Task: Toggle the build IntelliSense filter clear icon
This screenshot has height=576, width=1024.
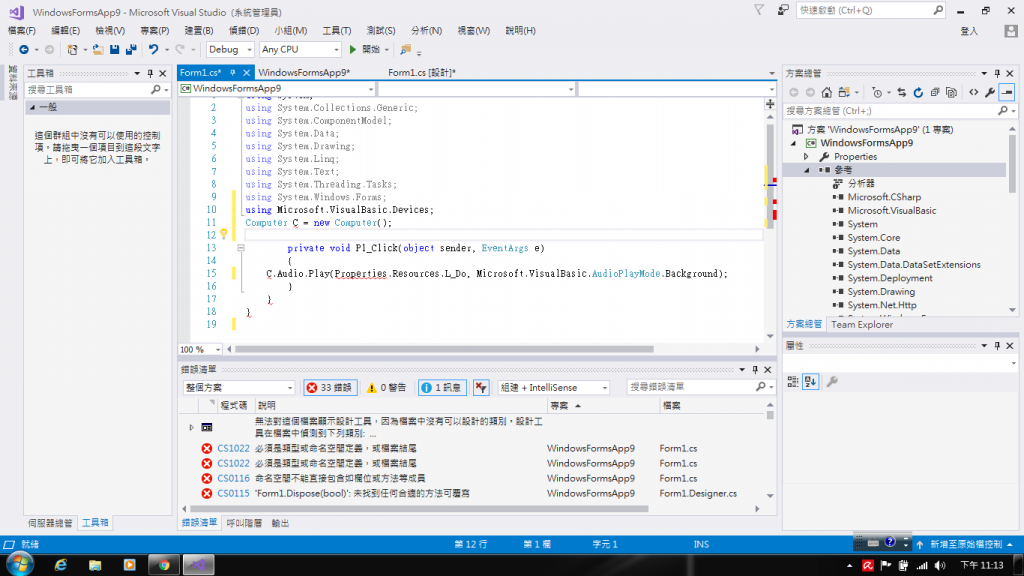Action: pos(481,387)
